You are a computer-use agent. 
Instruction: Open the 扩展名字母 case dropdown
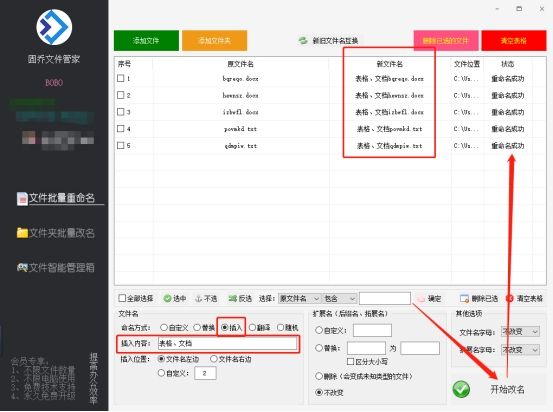click(520, 350)
